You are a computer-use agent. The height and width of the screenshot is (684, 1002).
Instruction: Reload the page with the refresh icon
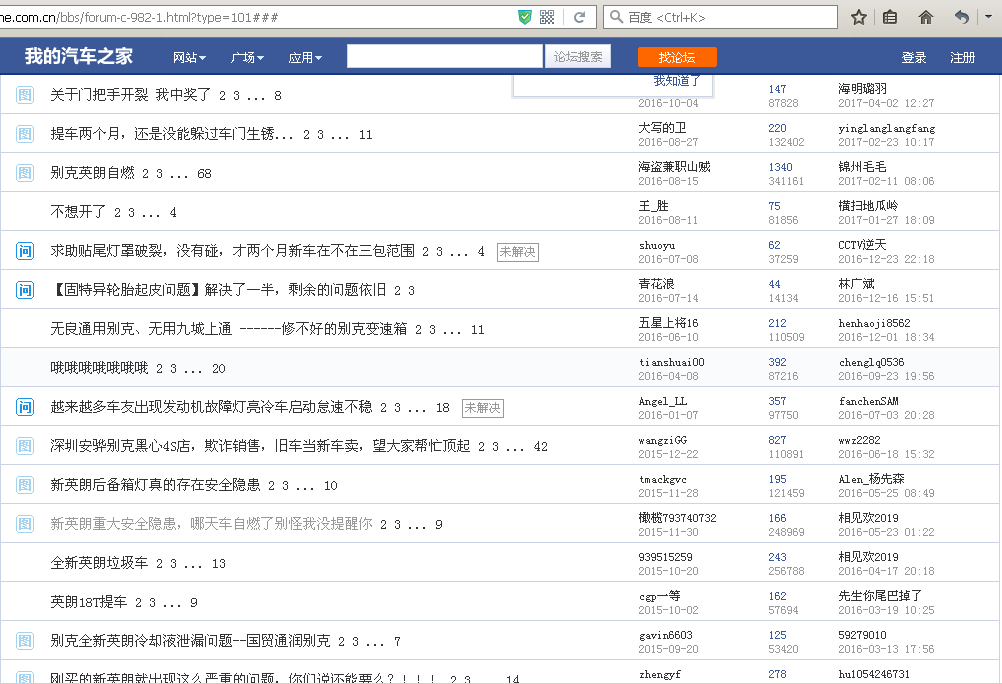point(579,17)
